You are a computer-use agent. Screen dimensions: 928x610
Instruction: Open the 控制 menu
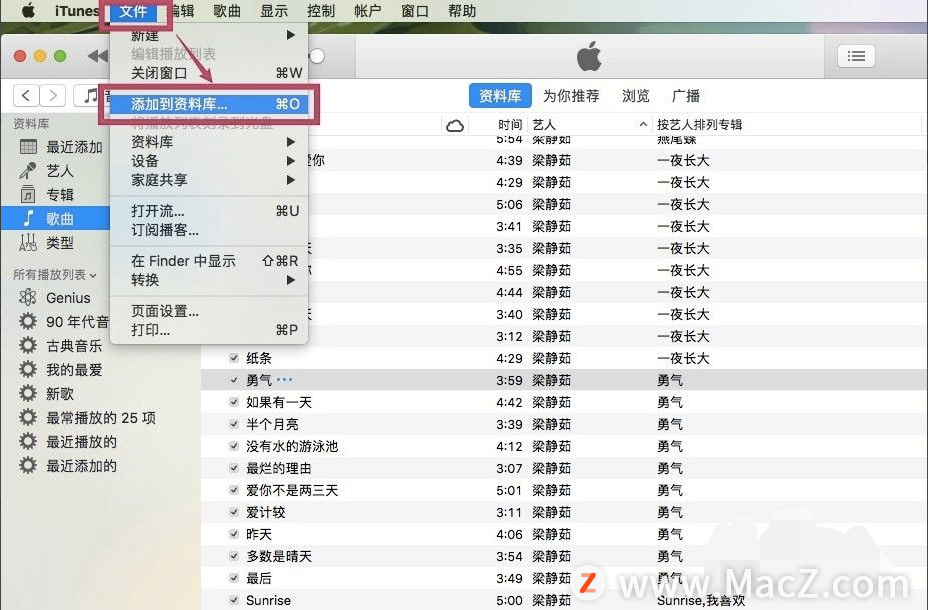click(x=321, y=11)
